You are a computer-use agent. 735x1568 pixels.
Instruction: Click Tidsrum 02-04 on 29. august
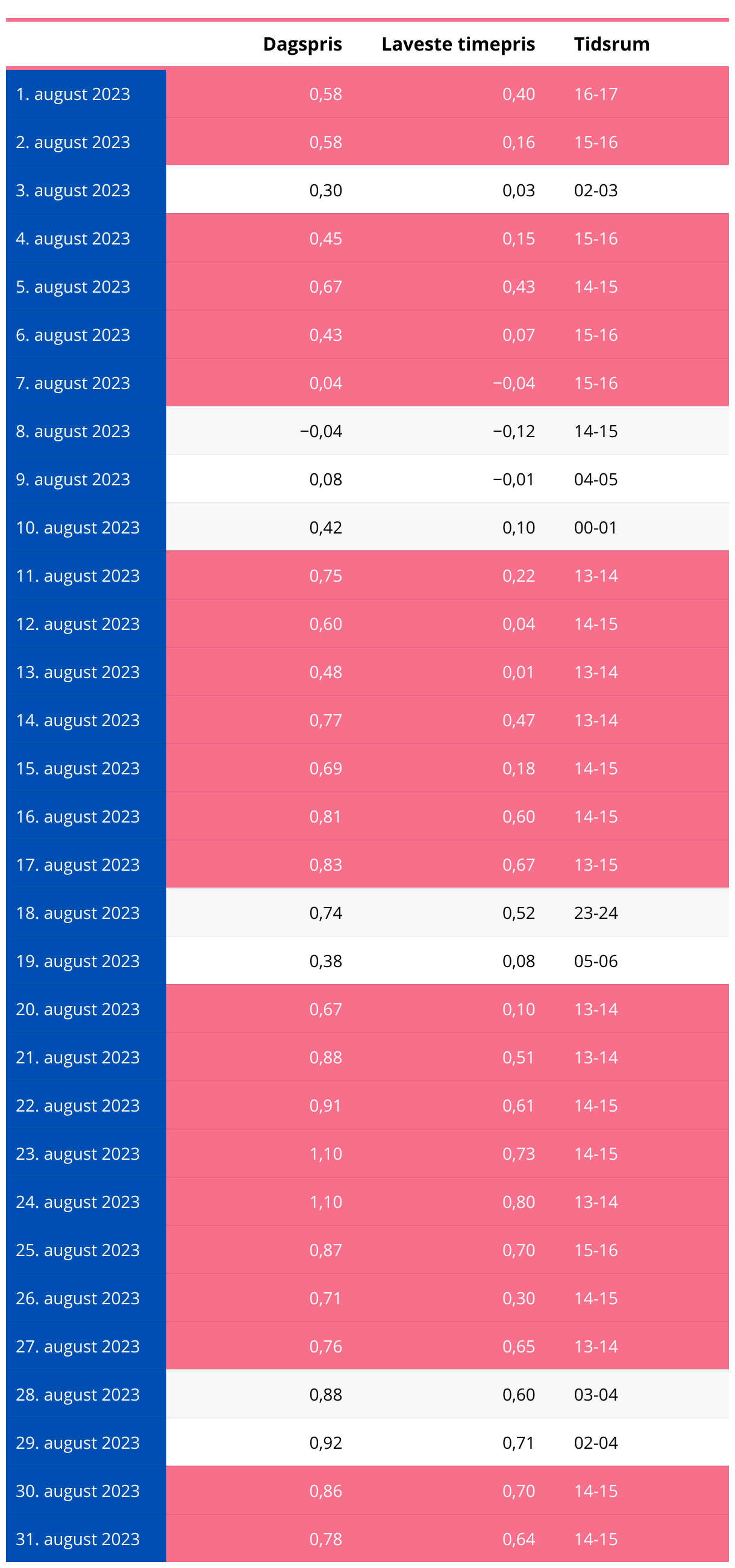pyautogui.click(x=596, y=1443)
